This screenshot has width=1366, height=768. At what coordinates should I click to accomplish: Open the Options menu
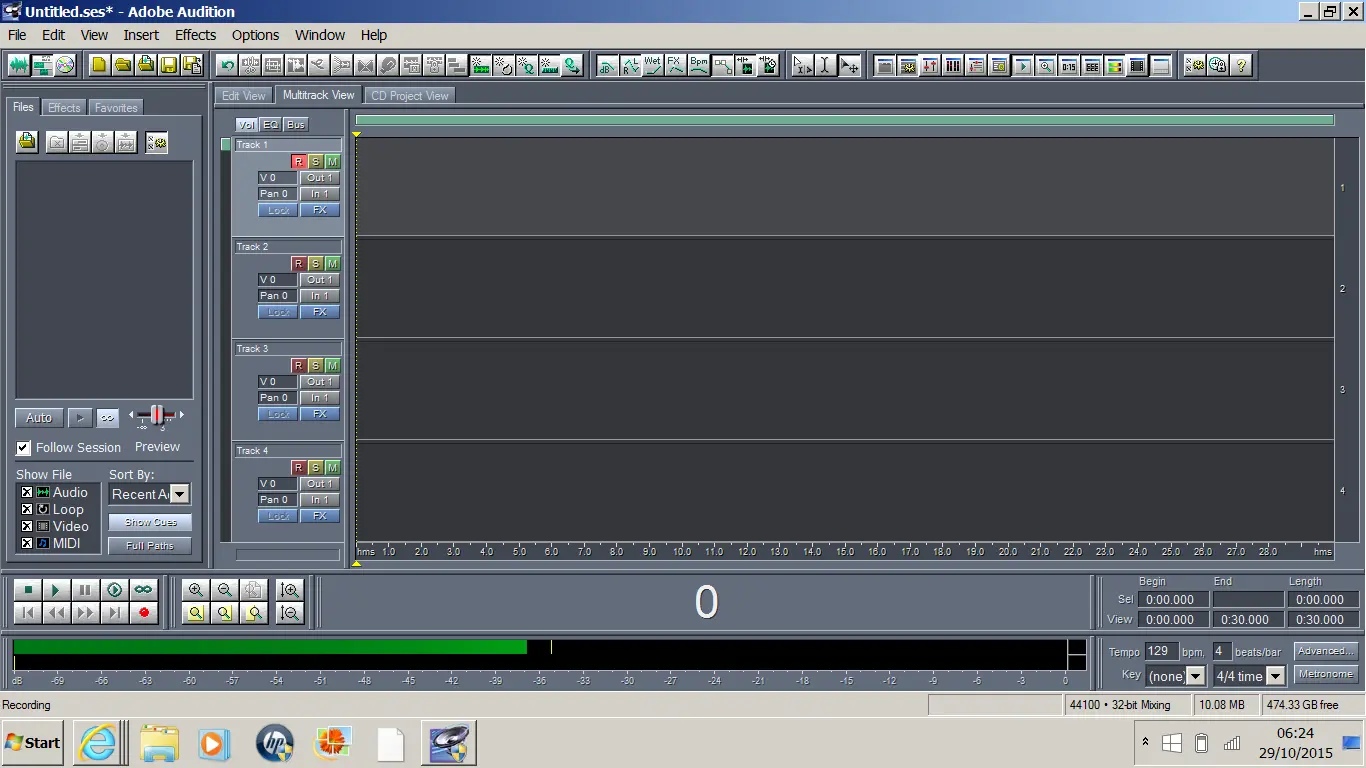(x=255, y=35)
